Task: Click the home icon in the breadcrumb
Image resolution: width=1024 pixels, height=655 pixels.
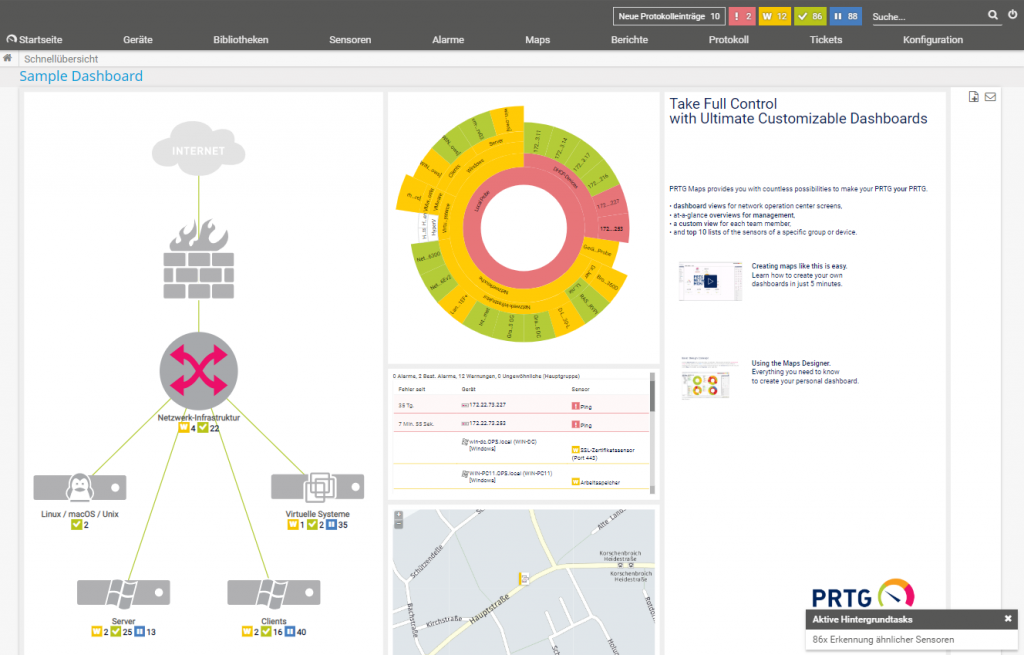Action: coord(8,59)
